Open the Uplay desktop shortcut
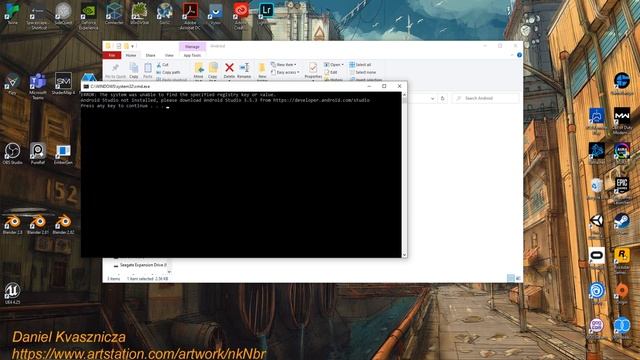Image resolution: width=640 pixels, height=360 pixels. 596,293
